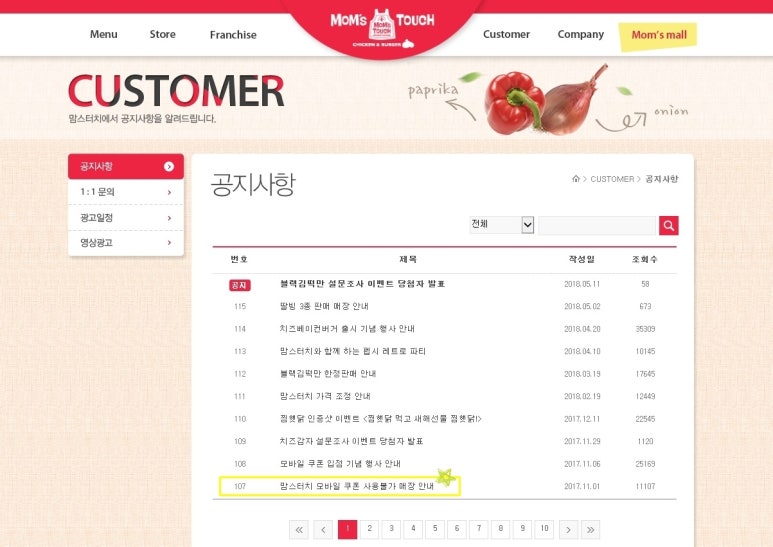Open notice 113 about 펩시 레트로 파티
This screenshot has width=773, height=547.
coord(352,351)
